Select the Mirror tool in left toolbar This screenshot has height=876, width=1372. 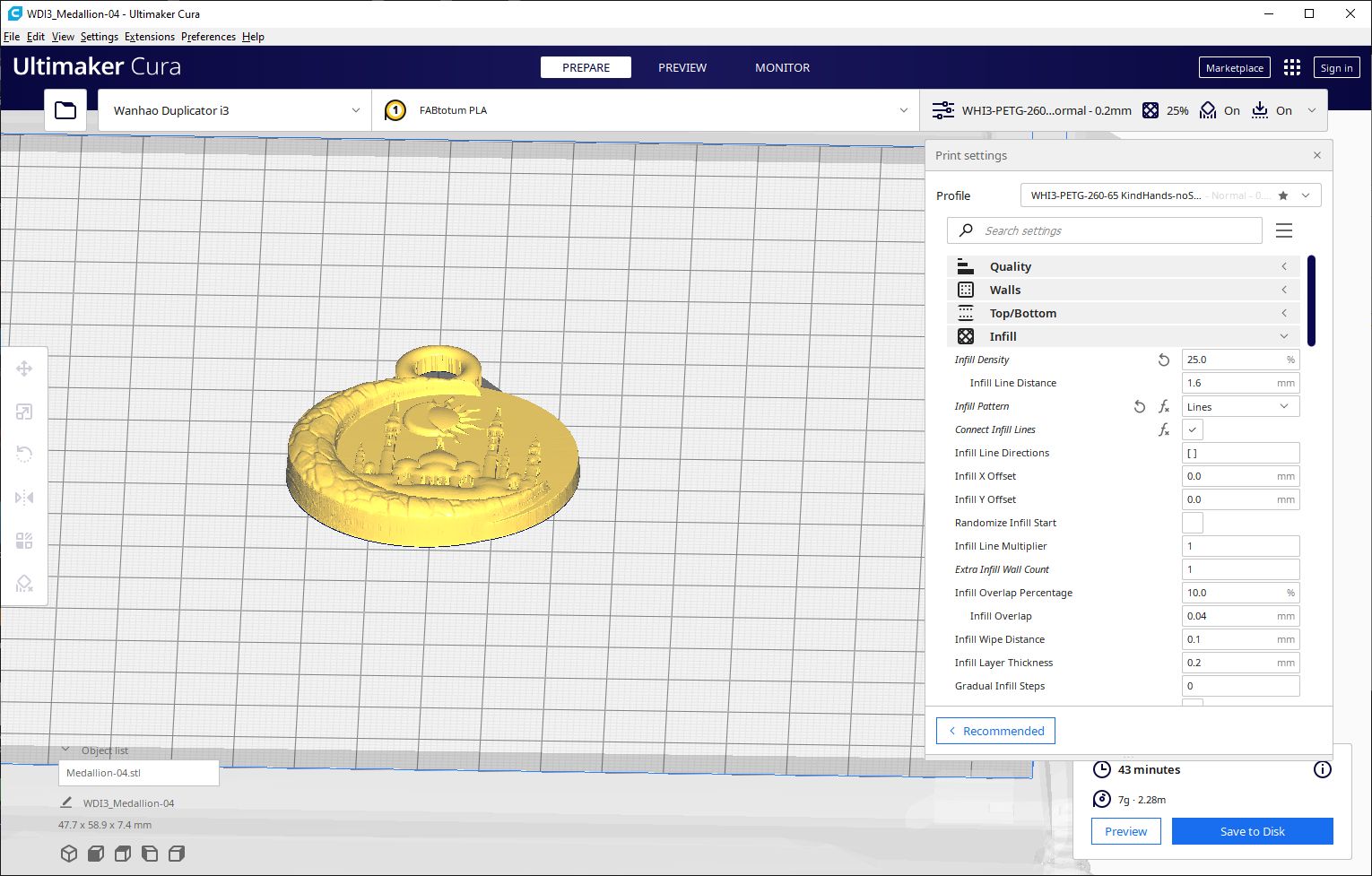pyautogui.click(x=24, y=498)
